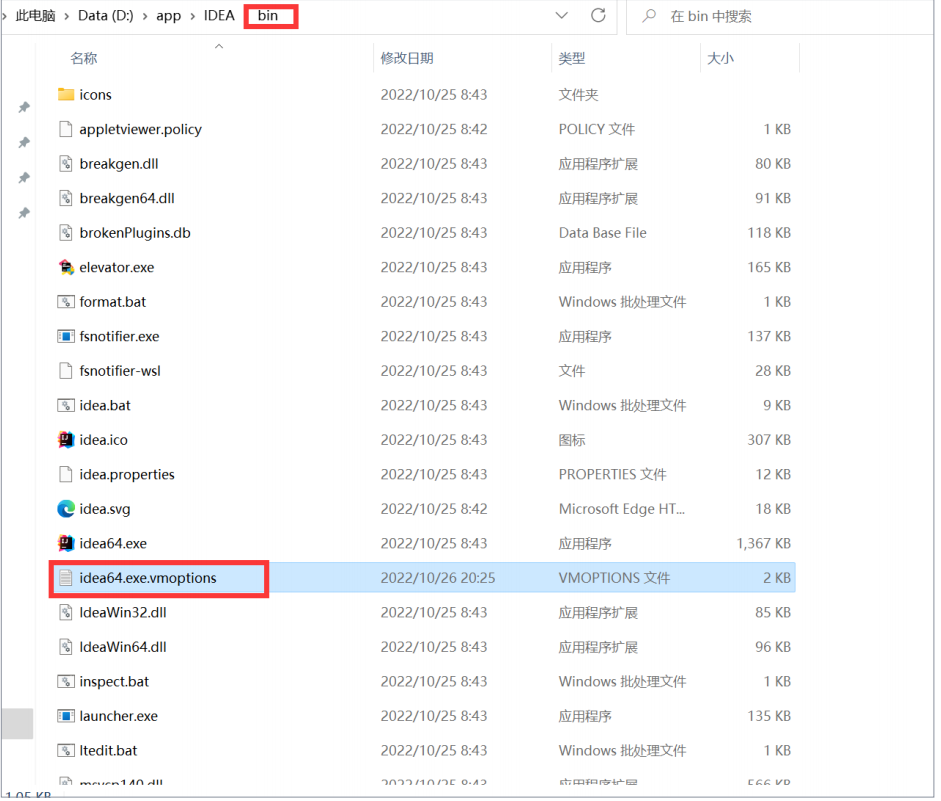Select format.bat file name
This screenshot has height=801, width=941.
click(x=112, y=302)
